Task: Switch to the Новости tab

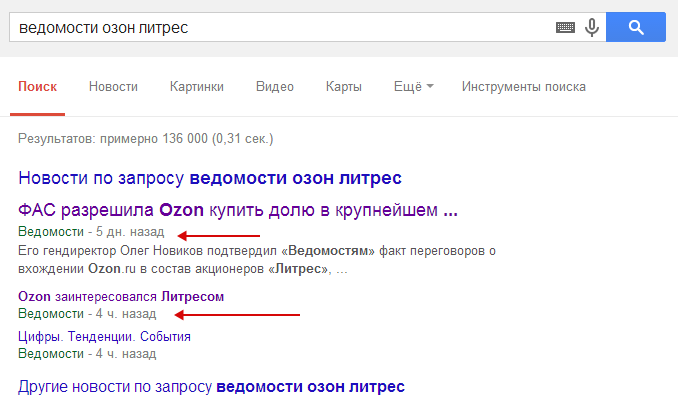Action: click(x=113, y=87)
